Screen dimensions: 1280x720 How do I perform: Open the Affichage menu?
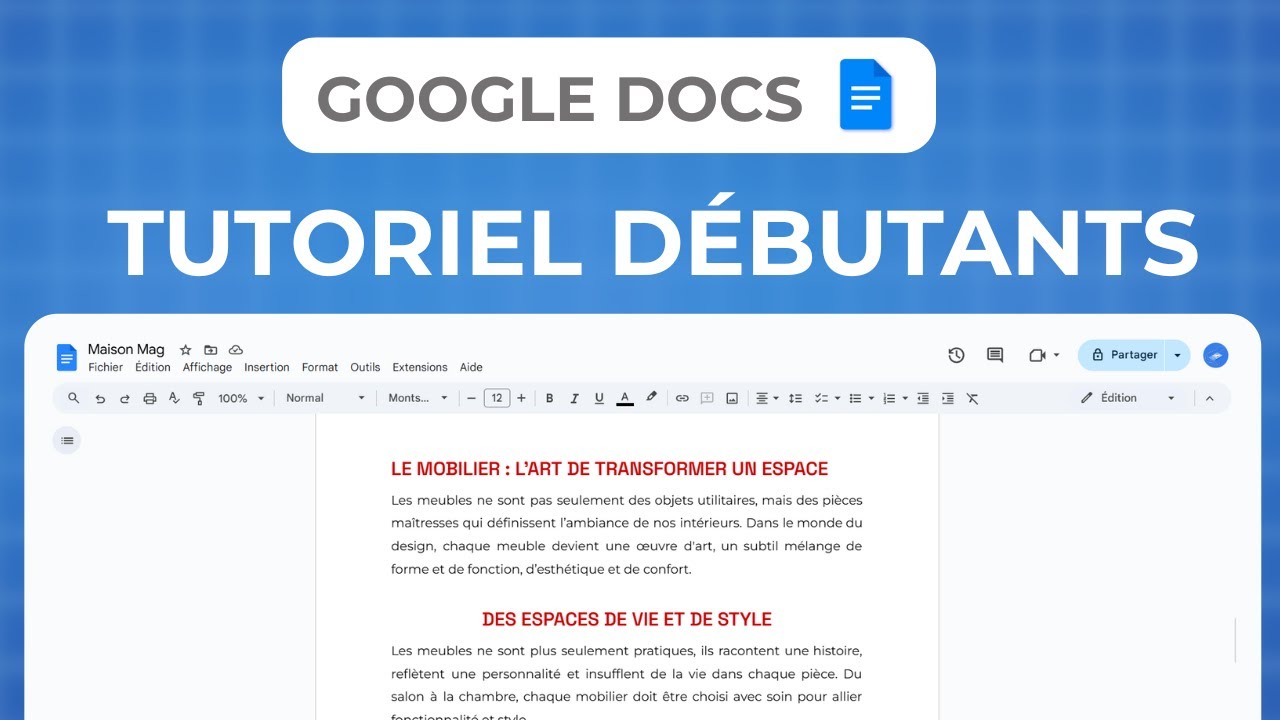click(x=207, y=367)
